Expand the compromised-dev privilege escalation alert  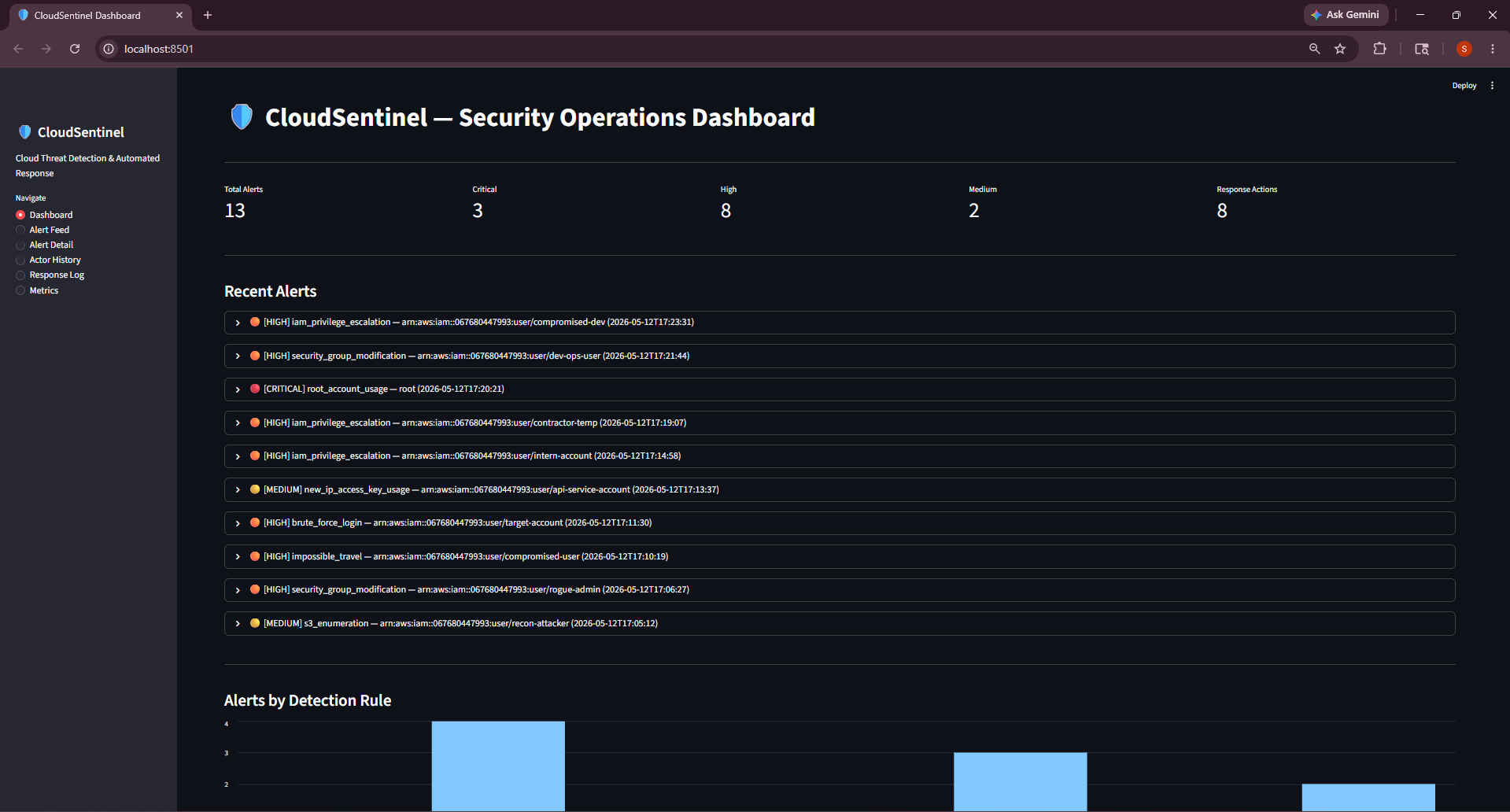840,323
